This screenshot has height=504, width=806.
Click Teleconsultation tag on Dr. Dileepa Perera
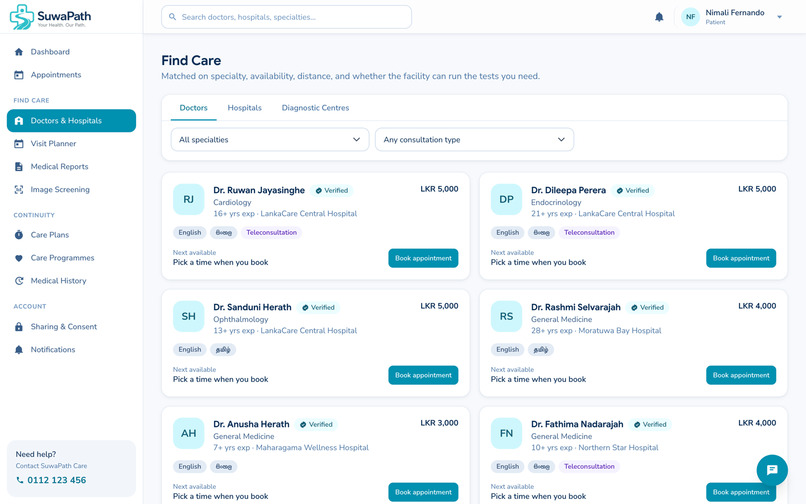tap(589, 233)
